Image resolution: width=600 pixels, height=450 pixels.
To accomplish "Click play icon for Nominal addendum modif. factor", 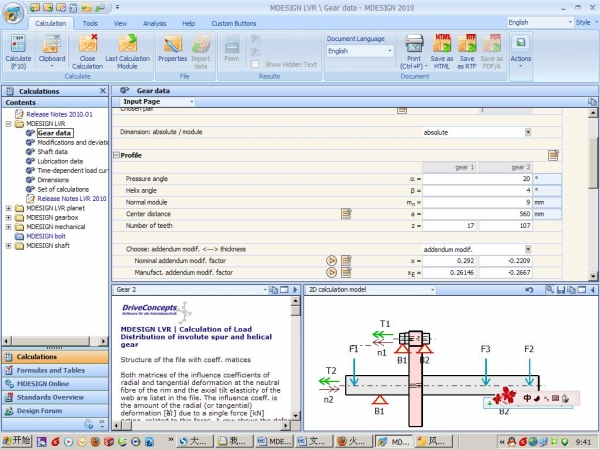I will click(x=331, y=261).
